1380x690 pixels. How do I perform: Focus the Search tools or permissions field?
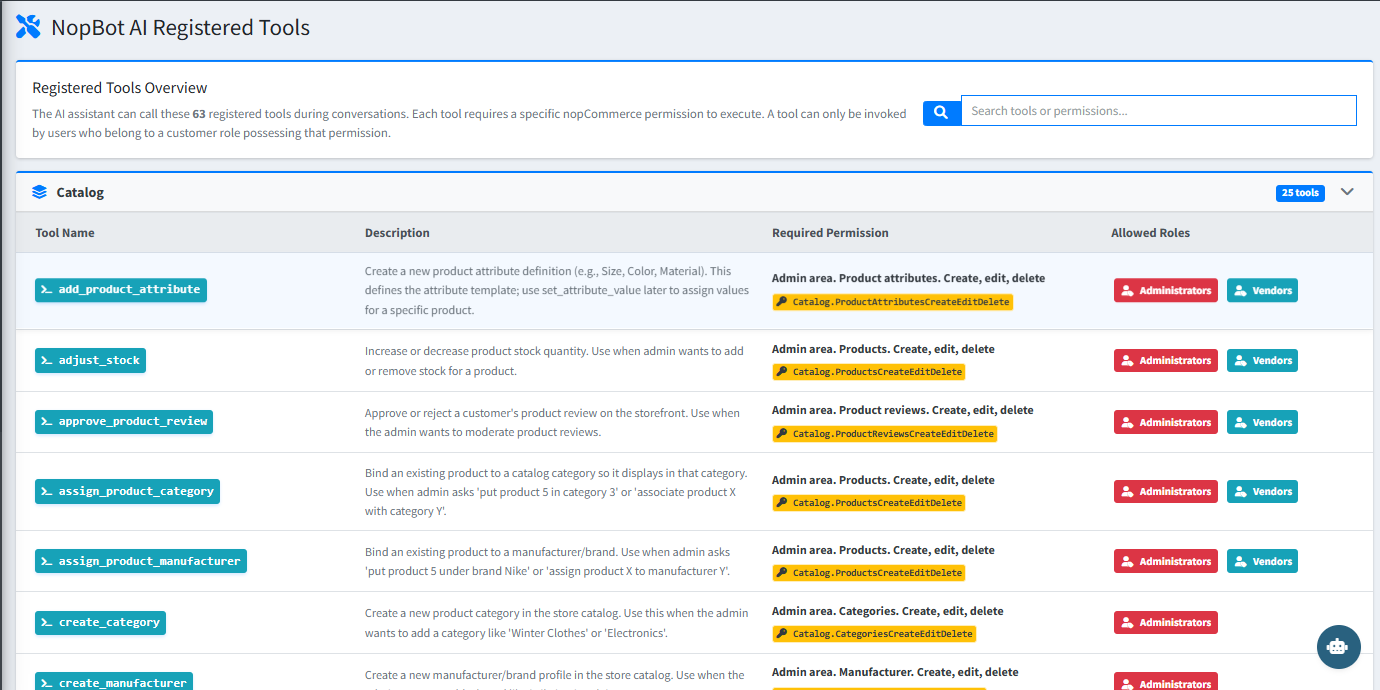1158,111
